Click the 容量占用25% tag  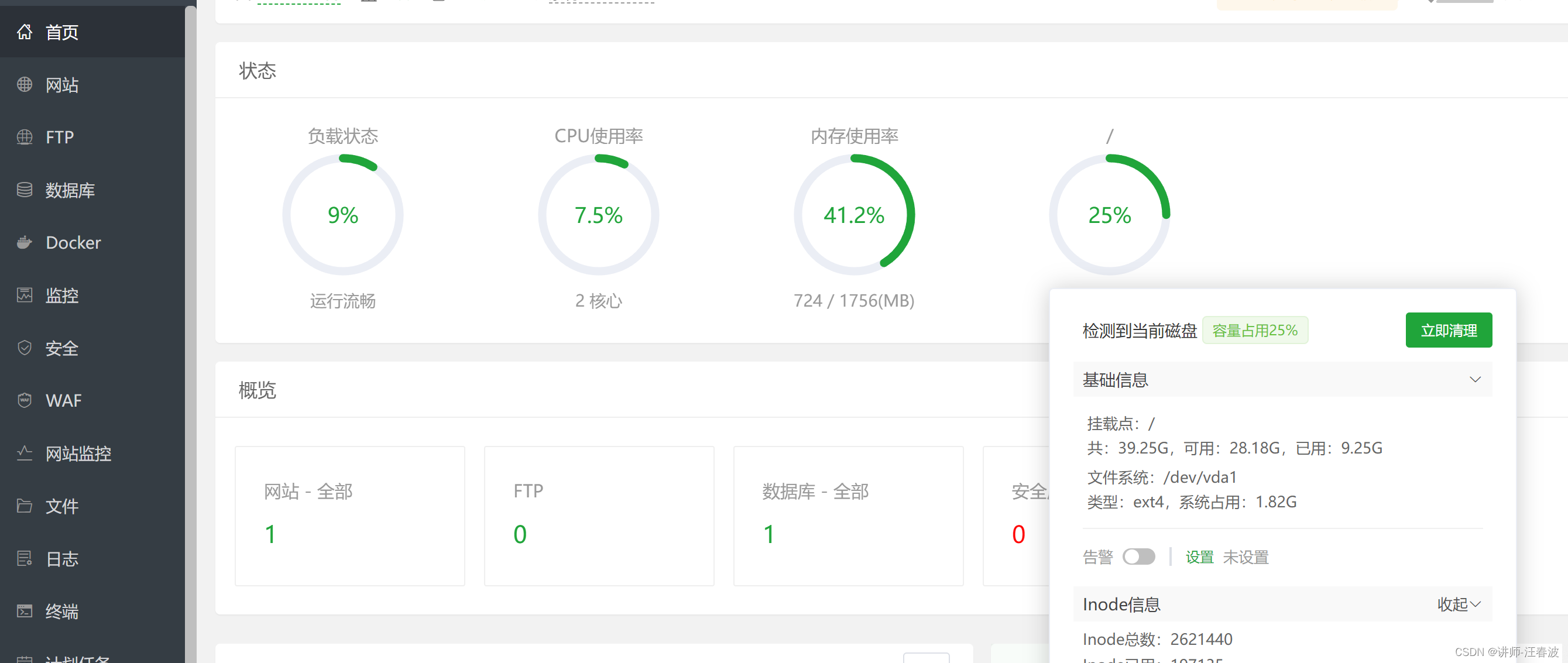pos(1254,330)
